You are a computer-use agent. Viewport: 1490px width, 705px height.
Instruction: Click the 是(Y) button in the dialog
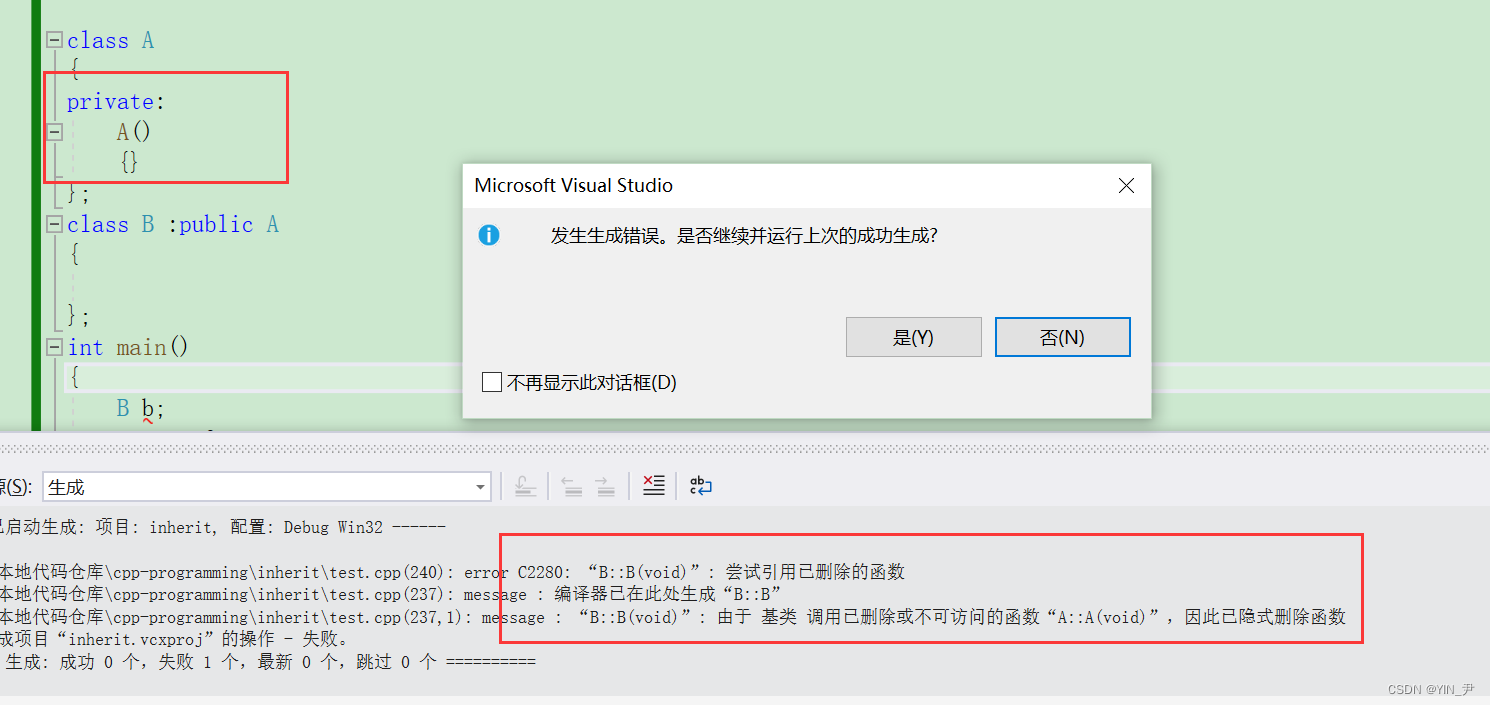tap(913, 337)
